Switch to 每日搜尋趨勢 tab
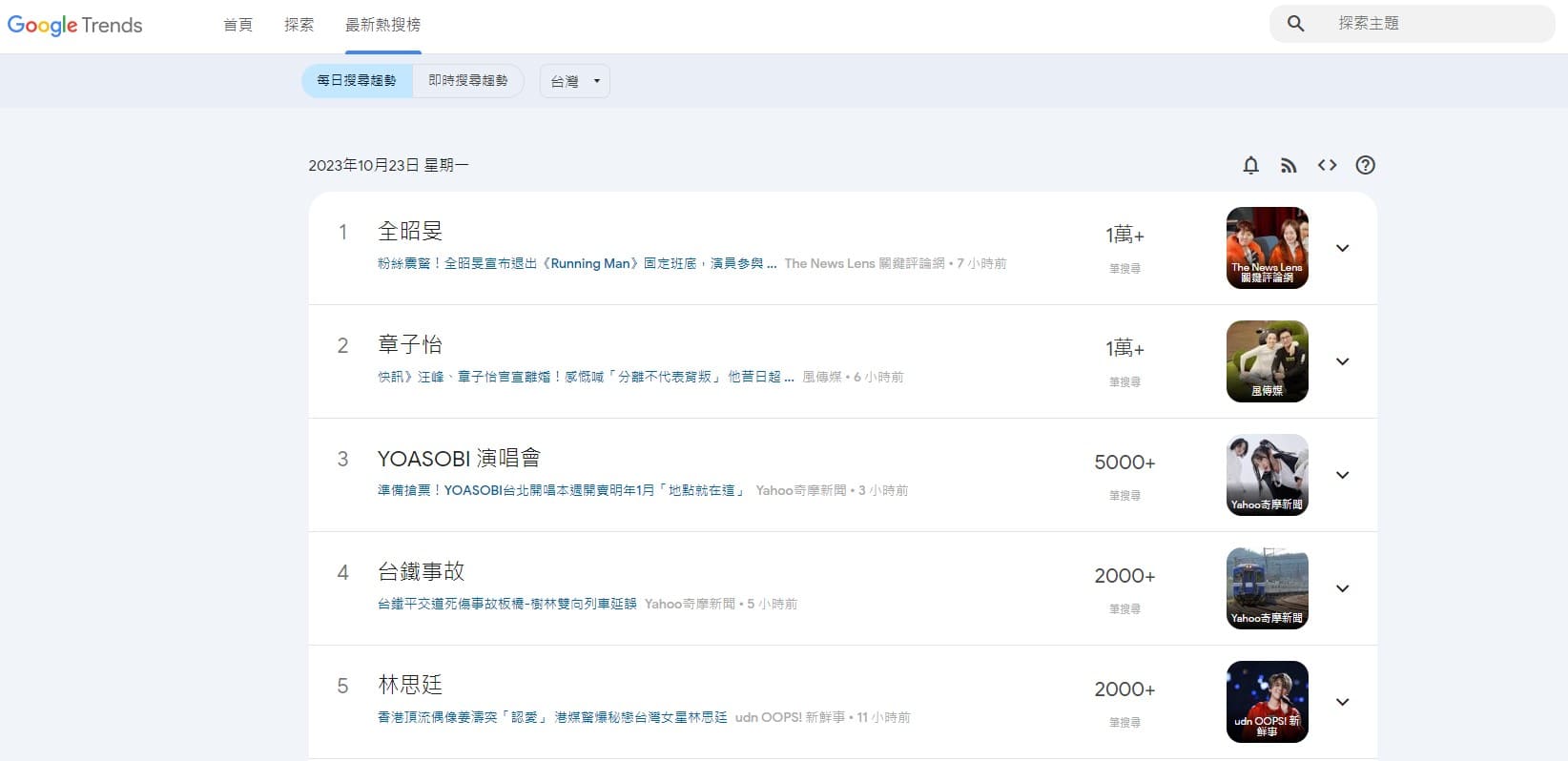 pos(357,81)
